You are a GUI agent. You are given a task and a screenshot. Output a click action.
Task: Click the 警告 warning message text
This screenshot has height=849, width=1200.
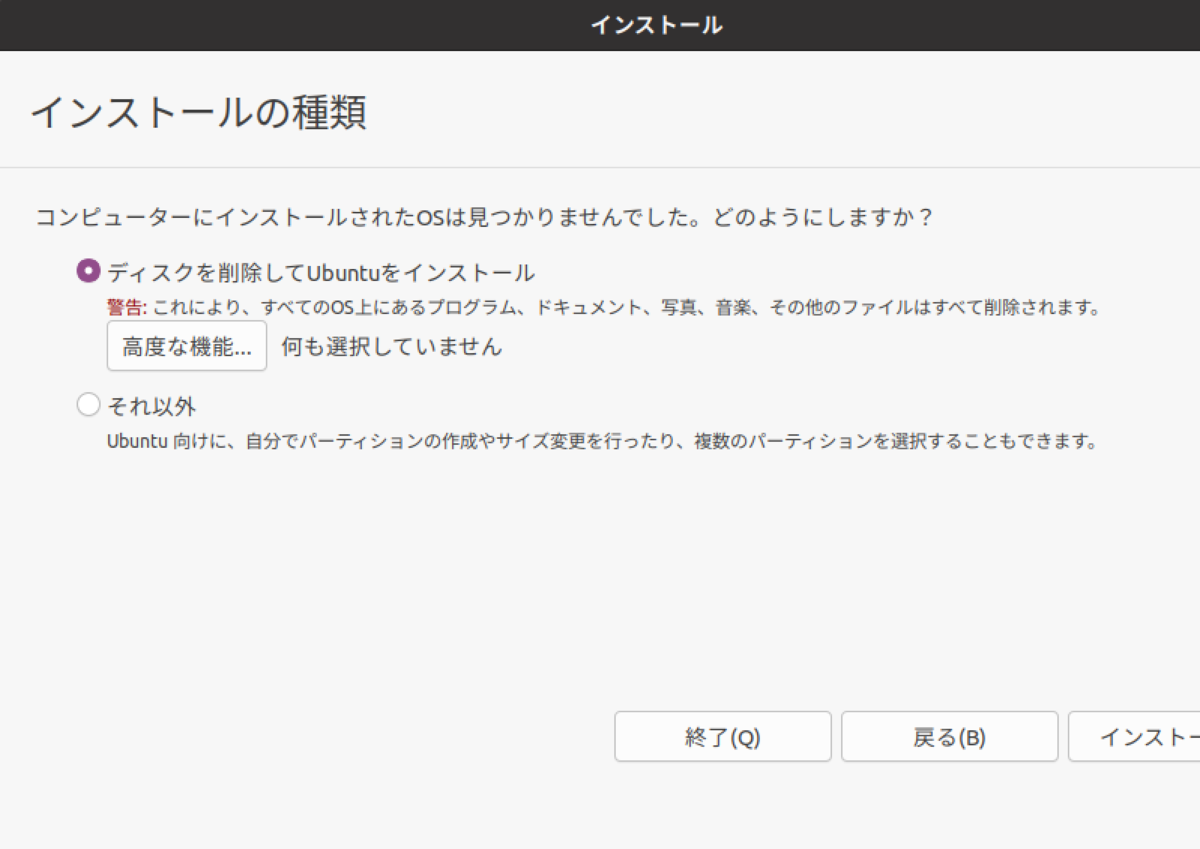pos(600,308)
